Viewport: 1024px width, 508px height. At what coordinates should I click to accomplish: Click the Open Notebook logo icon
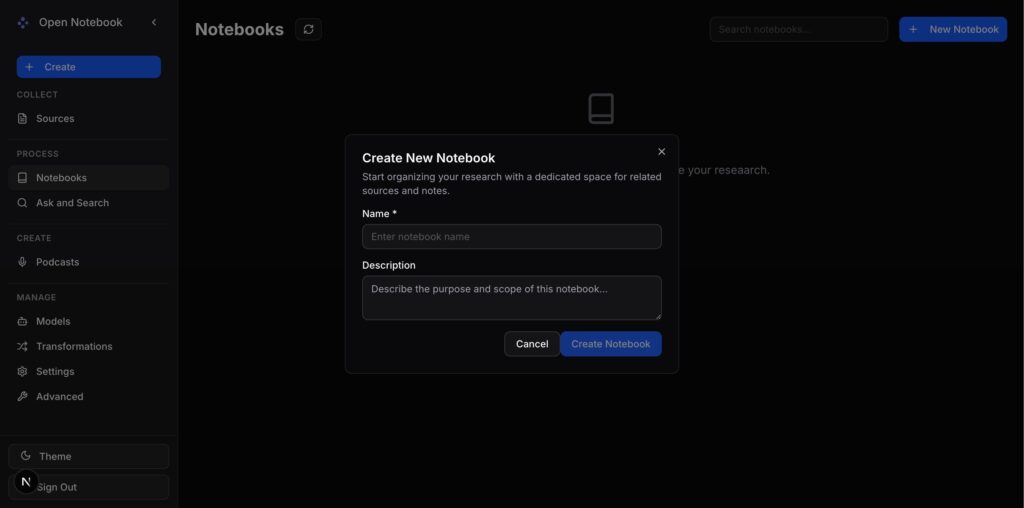23,22
